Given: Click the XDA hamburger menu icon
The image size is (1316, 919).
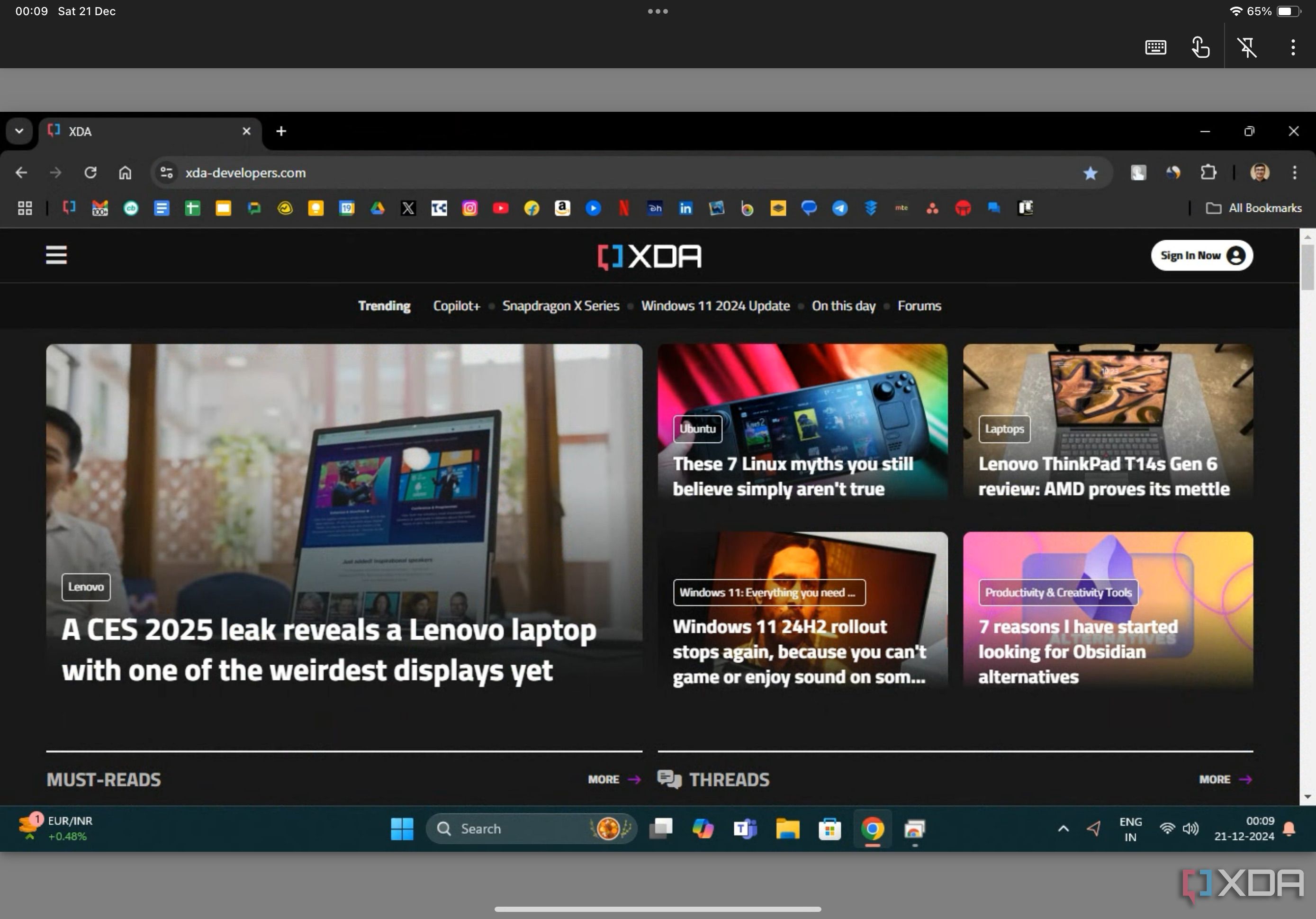Looking at the screenshot, I should [56, 255].
